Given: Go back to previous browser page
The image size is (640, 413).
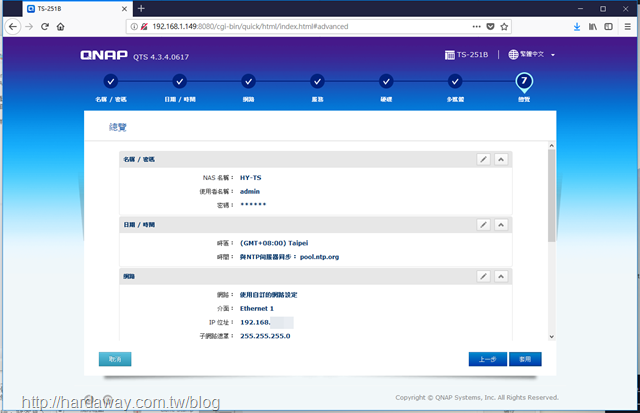Looking at the screenshot, I should pos(13,27).
